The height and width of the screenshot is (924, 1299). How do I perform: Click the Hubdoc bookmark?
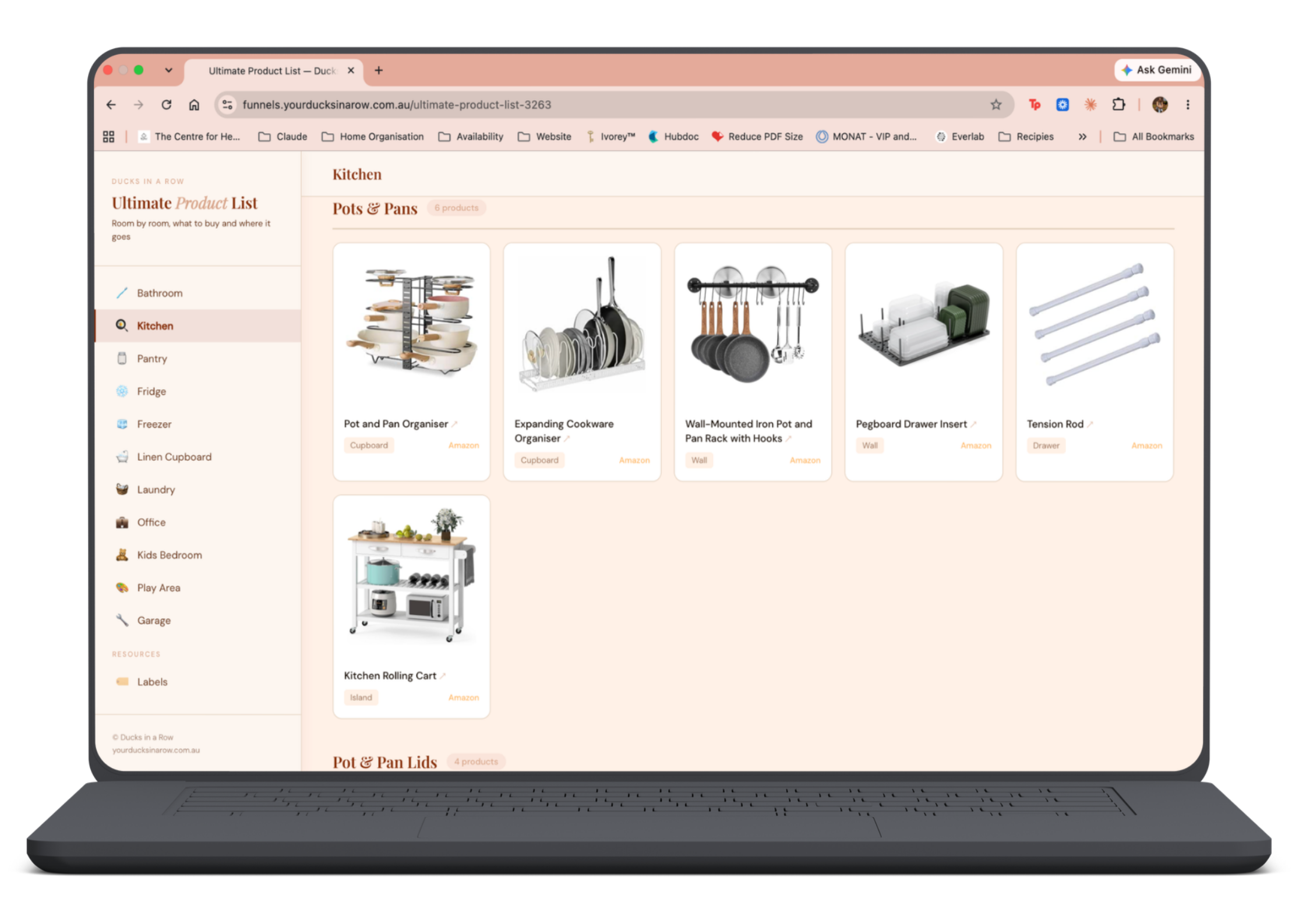(673, 137)
